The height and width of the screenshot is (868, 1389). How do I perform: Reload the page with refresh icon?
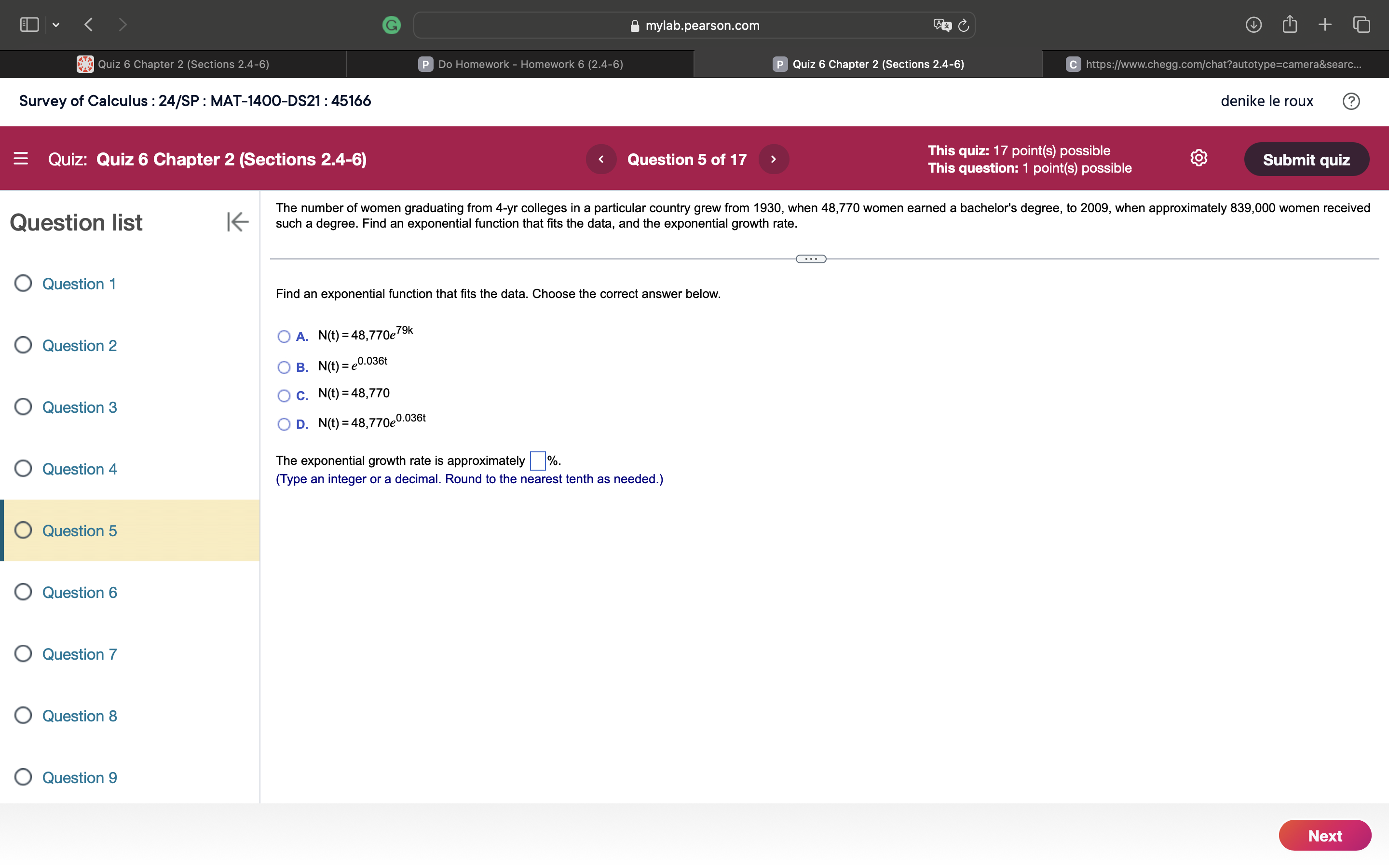click(964, 25)
